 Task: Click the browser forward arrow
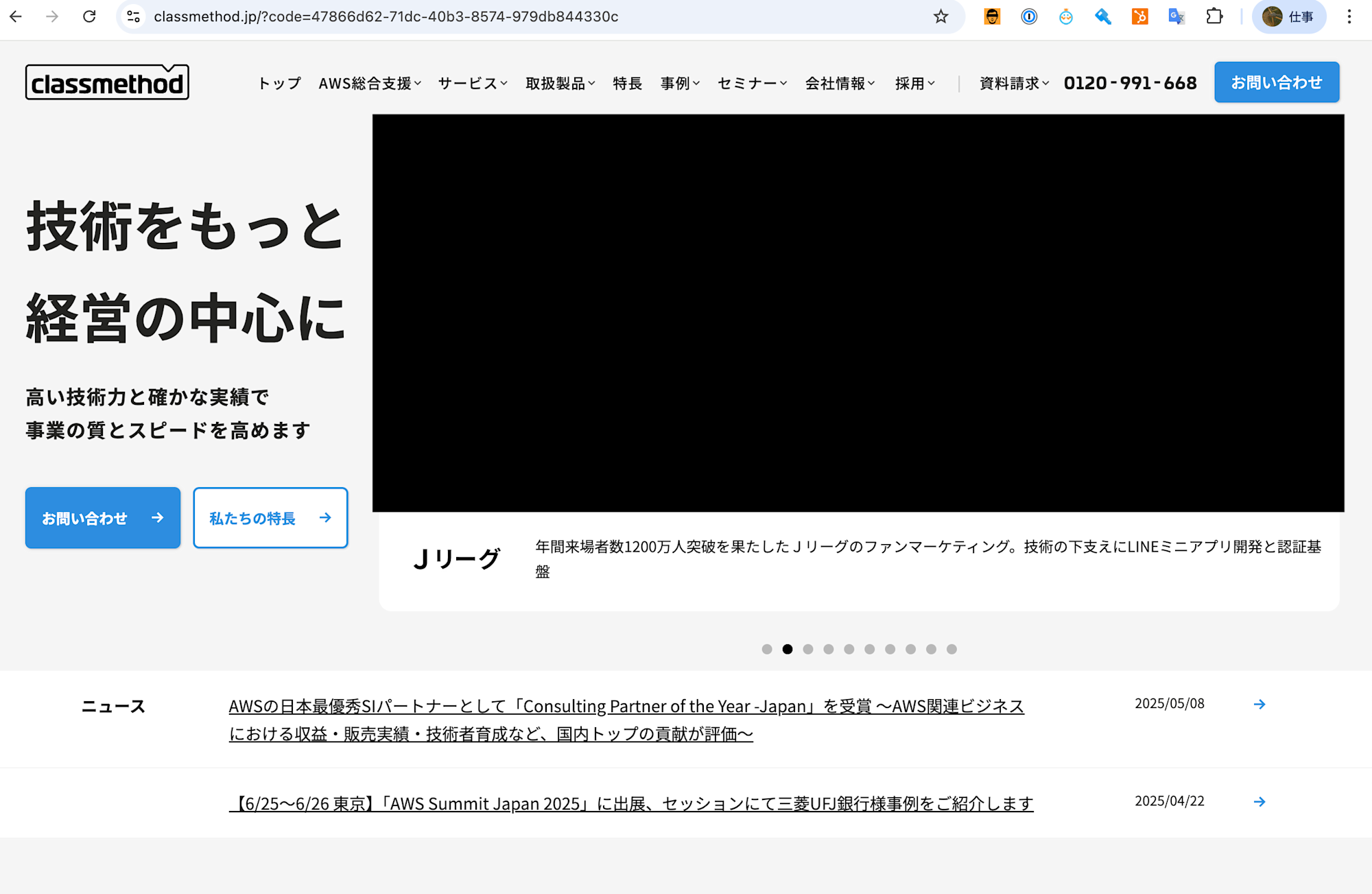(x=52, y=16)
